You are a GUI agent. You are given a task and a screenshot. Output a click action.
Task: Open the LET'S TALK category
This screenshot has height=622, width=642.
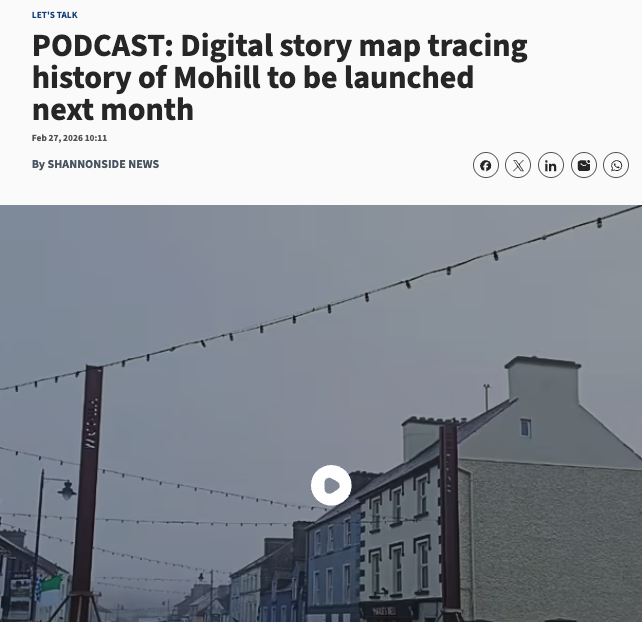click(x=54, y=15)
